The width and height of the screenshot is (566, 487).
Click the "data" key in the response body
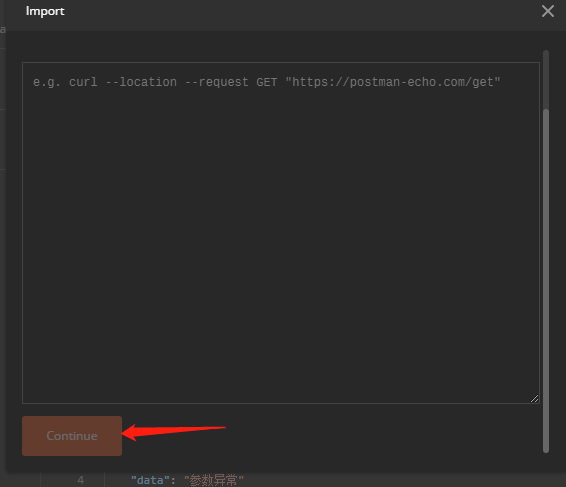coord(150,481)
